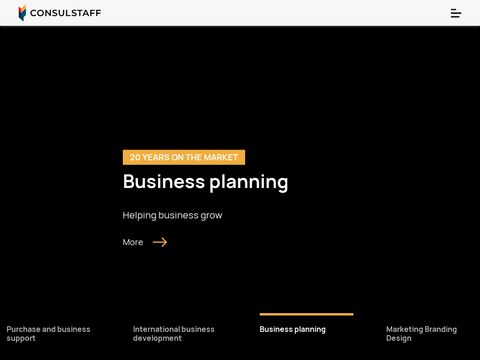Switch to Marketing Branding Design tab
Image resolution: width=480 pixels, height=360 pixels.
(421, 334)
